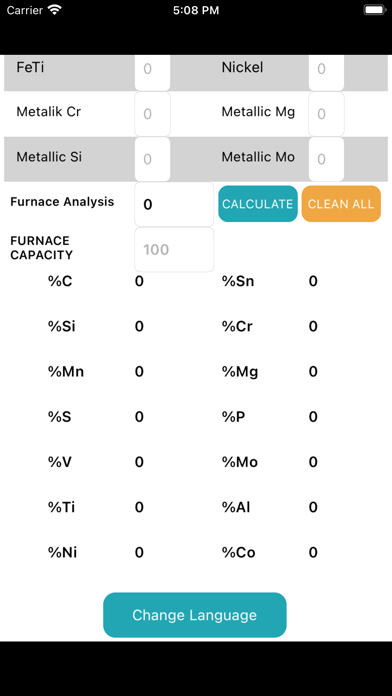Tap the %Co result value

[x=313, y=553]
